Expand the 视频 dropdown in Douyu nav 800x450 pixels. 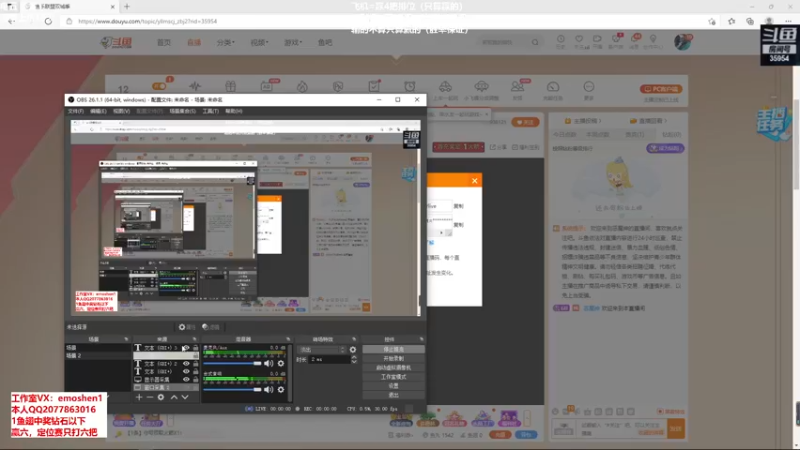[259, 42]
